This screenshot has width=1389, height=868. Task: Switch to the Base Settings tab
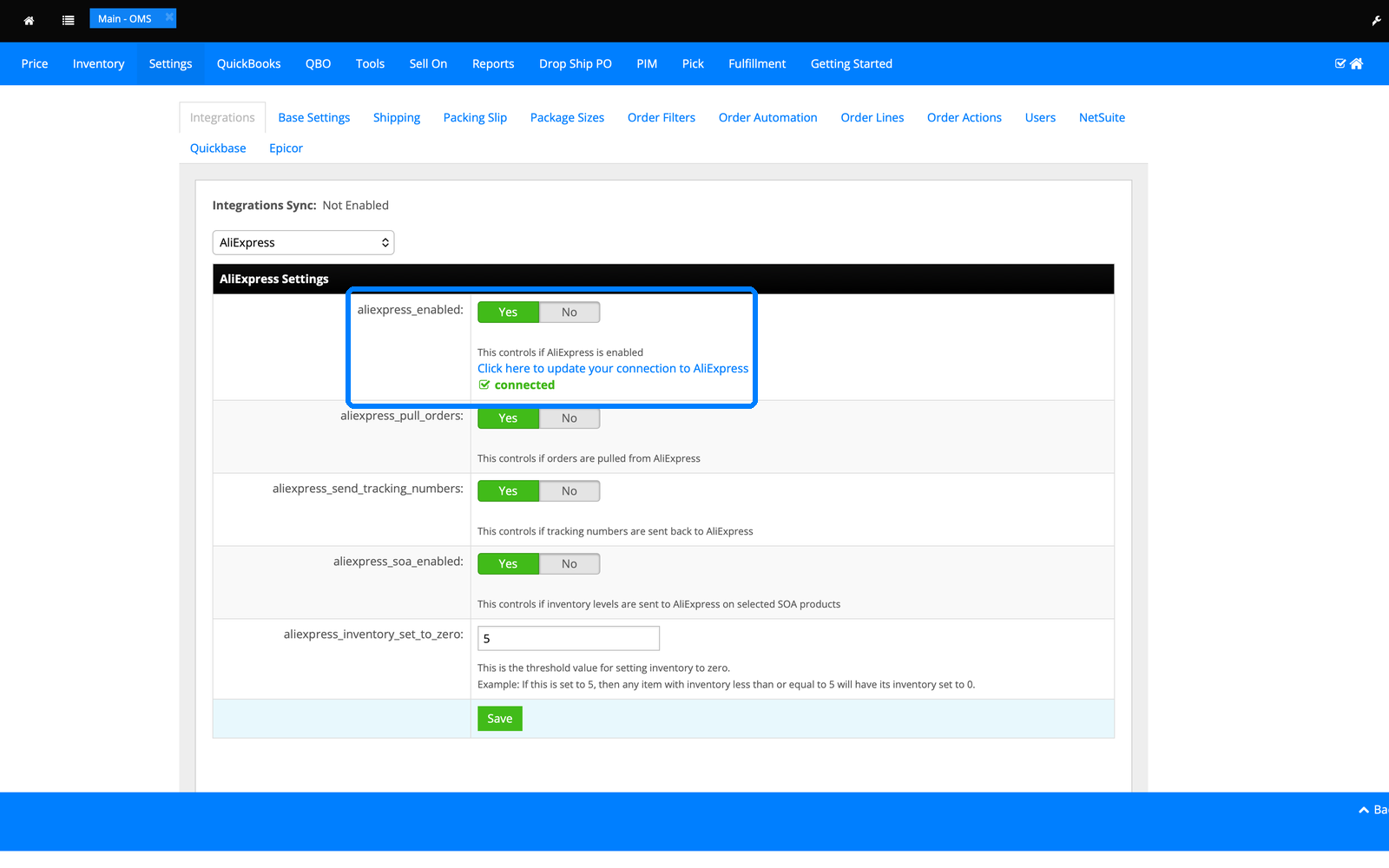pyautogui.click(x=314, y=117)
